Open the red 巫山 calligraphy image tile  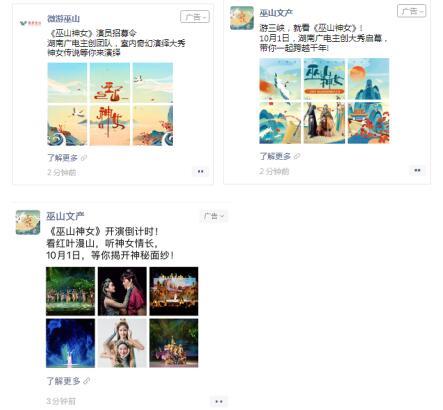[x=110, y=83]
